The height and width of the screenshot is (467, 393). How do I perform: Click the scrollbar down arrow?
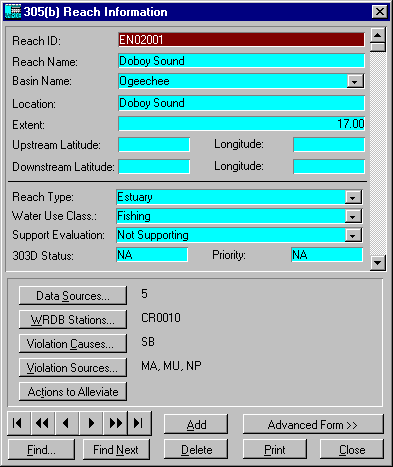coord(378,263)
